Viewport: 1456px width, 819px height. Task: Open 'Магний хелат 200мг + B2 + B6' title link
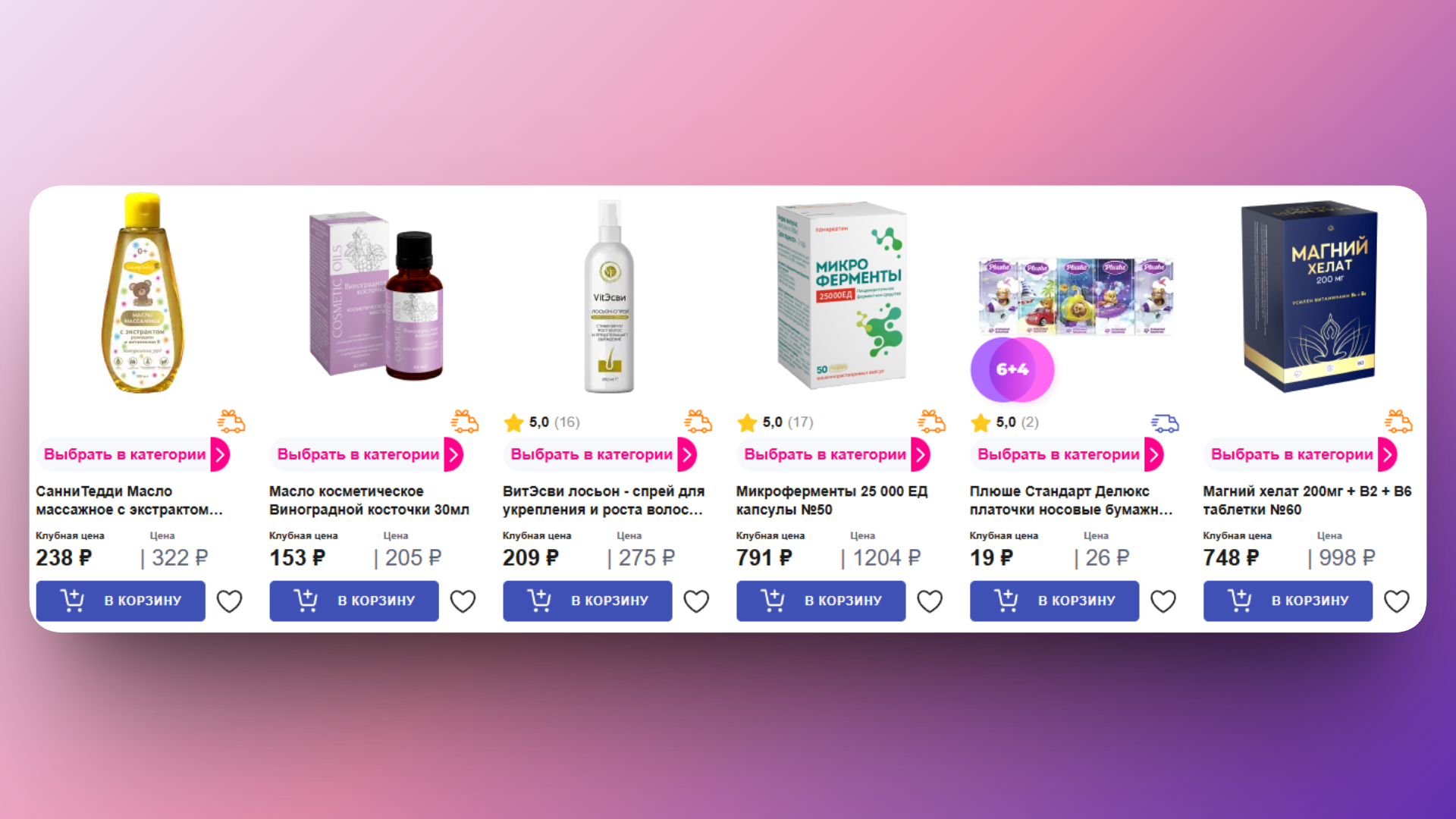(x=1307, y=500)
